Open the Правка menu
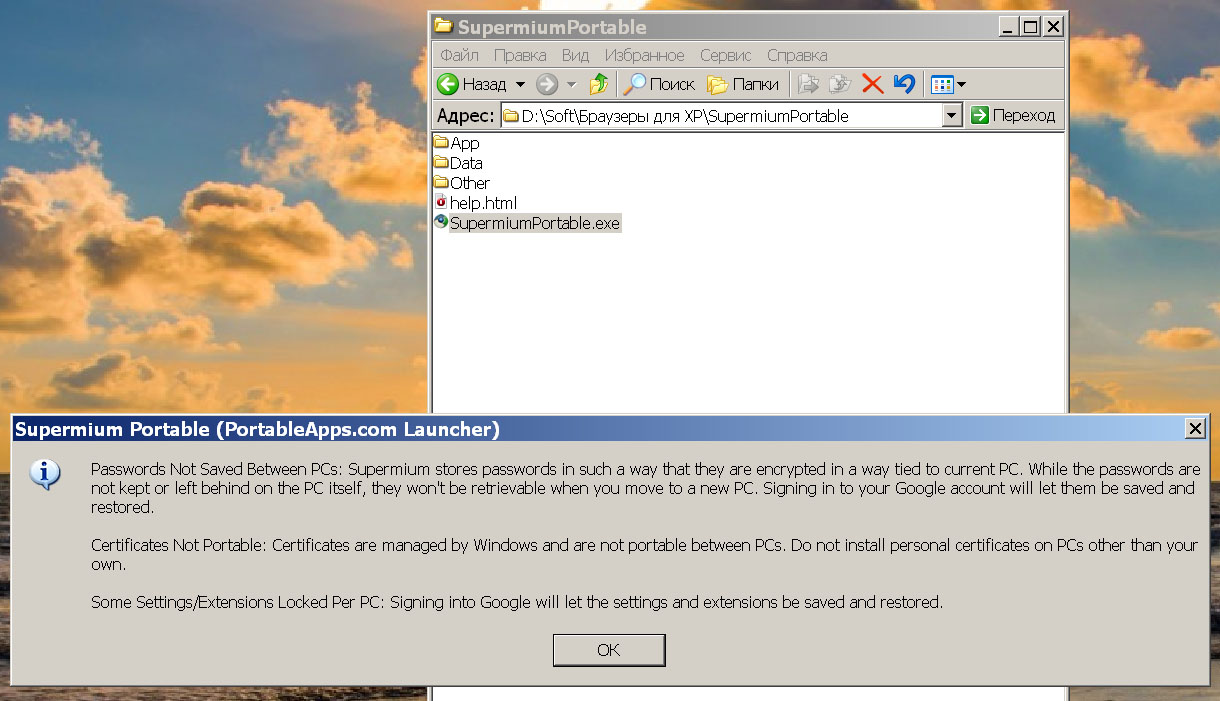Image resolution: width=1220 pixels, height=701 pixels. [520, 55]
